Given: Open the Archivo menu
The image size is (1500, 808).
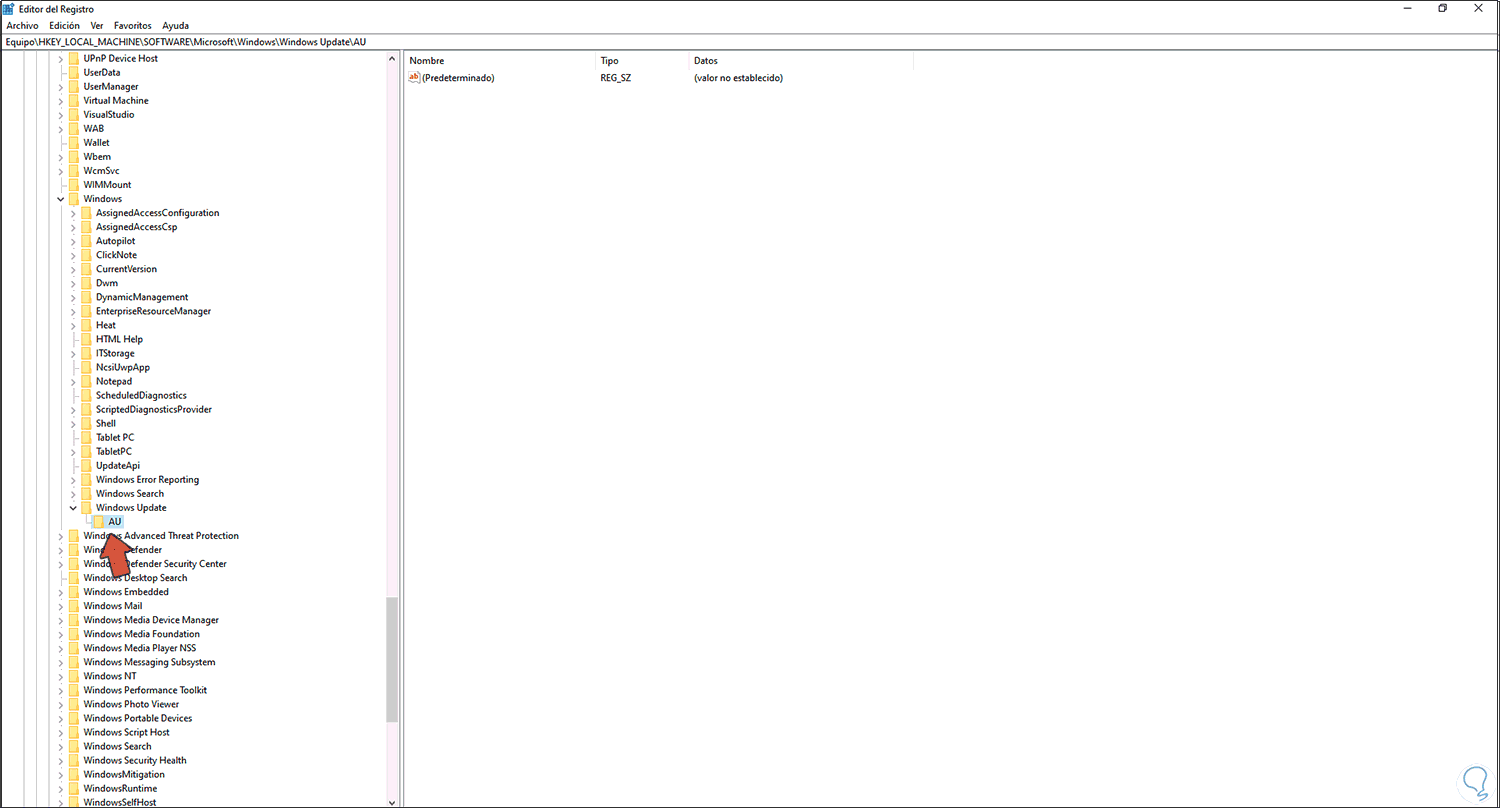Looking at the screenshot, I should 22,25.
